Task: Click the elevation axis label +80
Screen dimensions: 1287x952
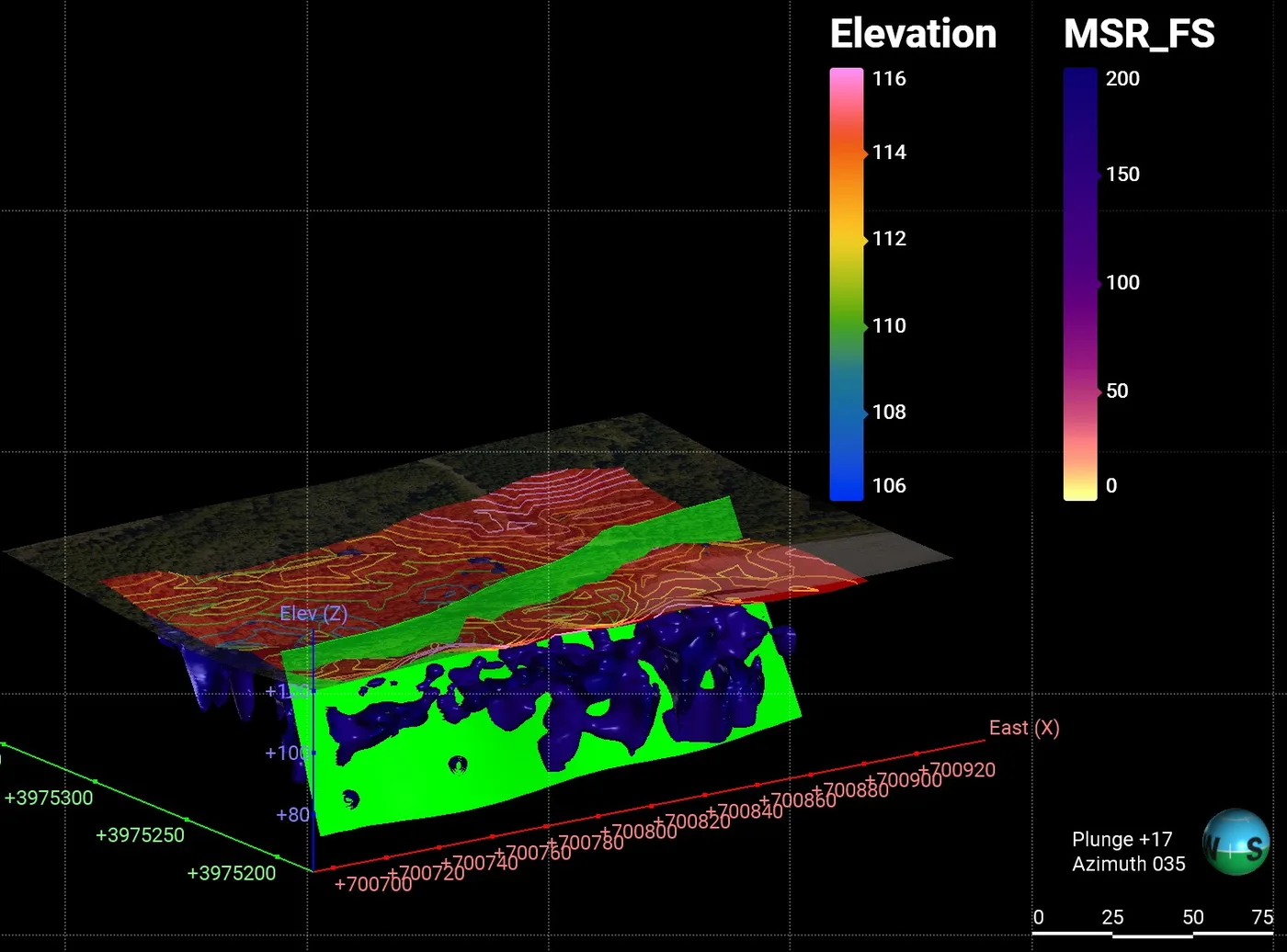Action: (293, 815)
